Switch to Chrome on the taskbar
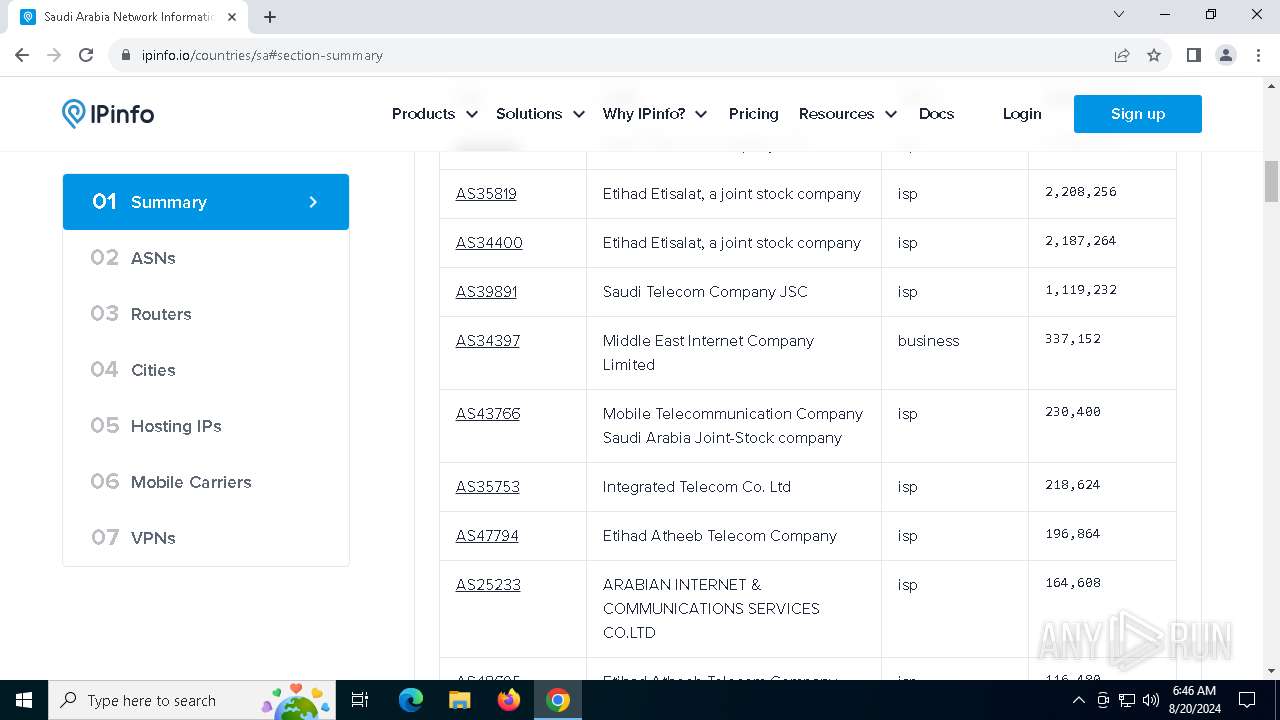 (558, 700)
